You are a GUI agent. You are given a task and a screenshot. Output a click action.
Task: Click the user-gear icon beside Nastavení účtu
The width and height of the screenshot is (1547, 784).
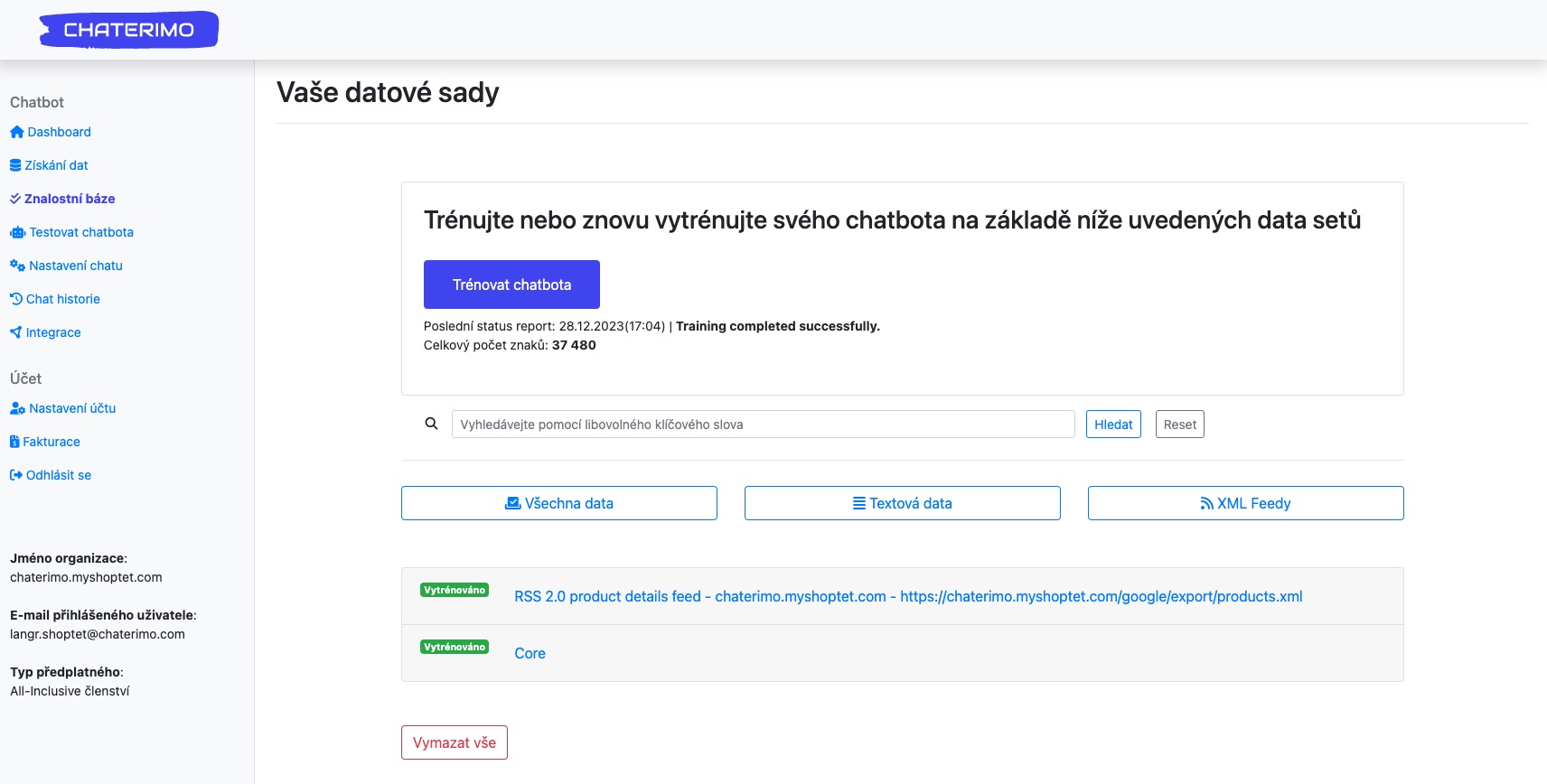[x=17, y=408]
